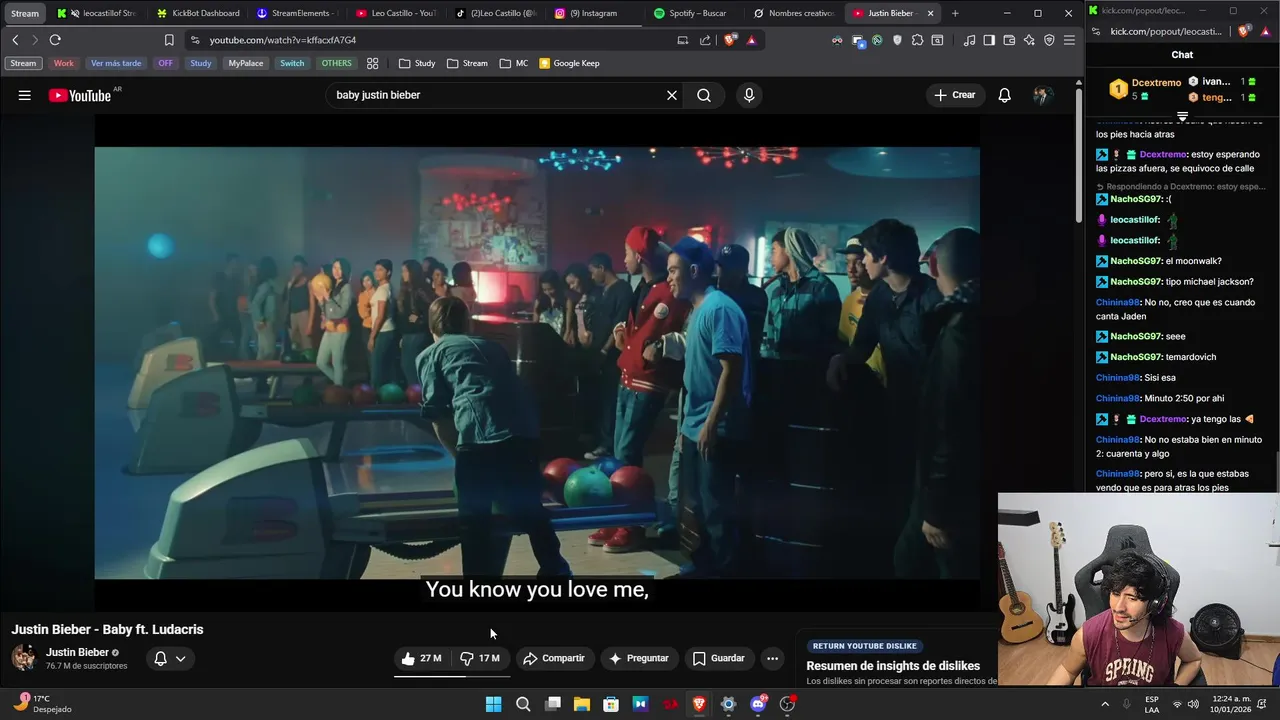The width and height of the screenshot is (1280, 720).
Task: Click NachoSG97's 'el moonwalk?' chat message
Action: click(x=1159, y=261)
